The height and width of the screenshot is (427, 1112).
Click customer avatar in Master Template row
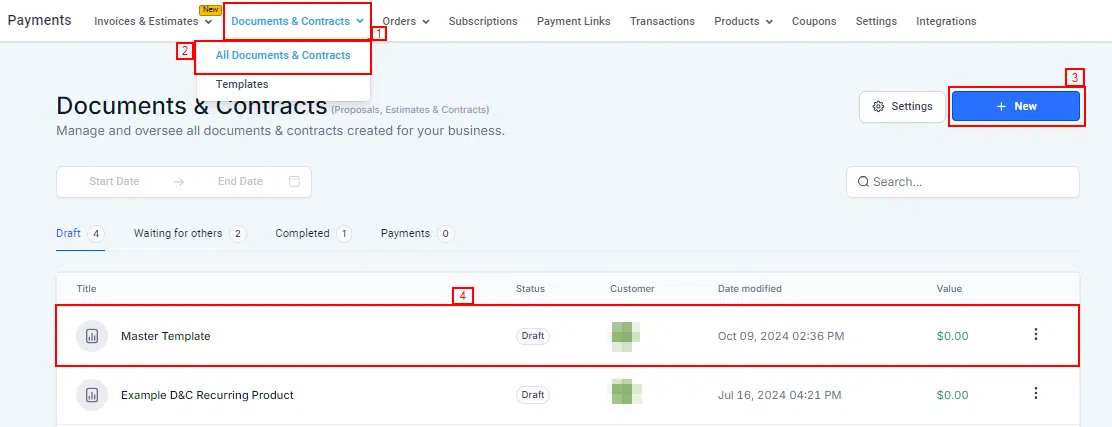point(626,336)
